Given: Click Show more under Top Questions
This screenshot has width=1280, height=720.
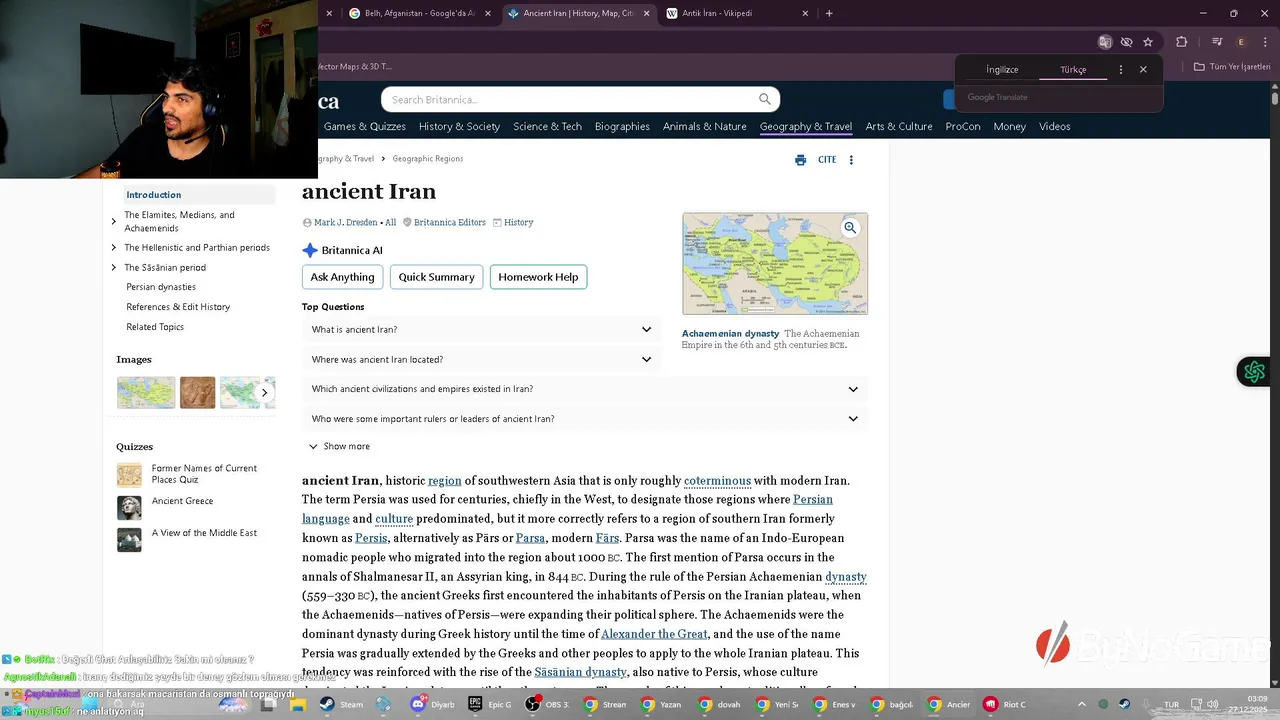Looking at the screenshot, I should point(339,446).
